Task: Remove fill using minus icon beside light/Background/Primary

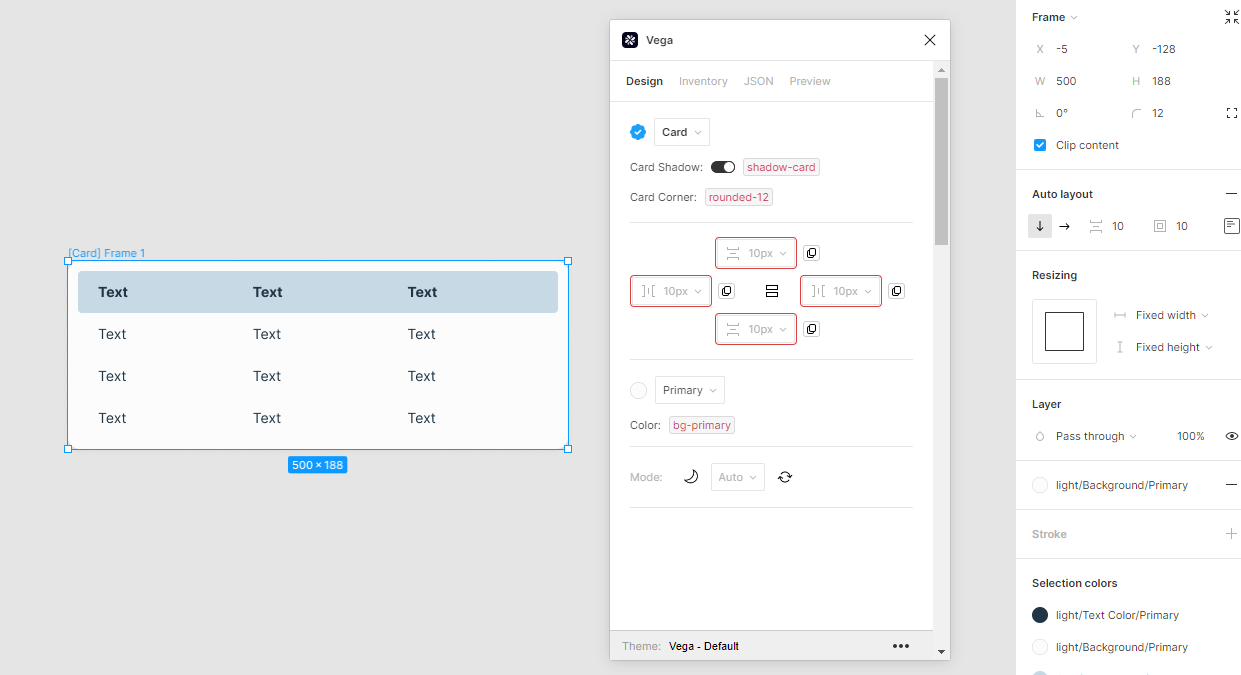Action: click(1231, 485)
